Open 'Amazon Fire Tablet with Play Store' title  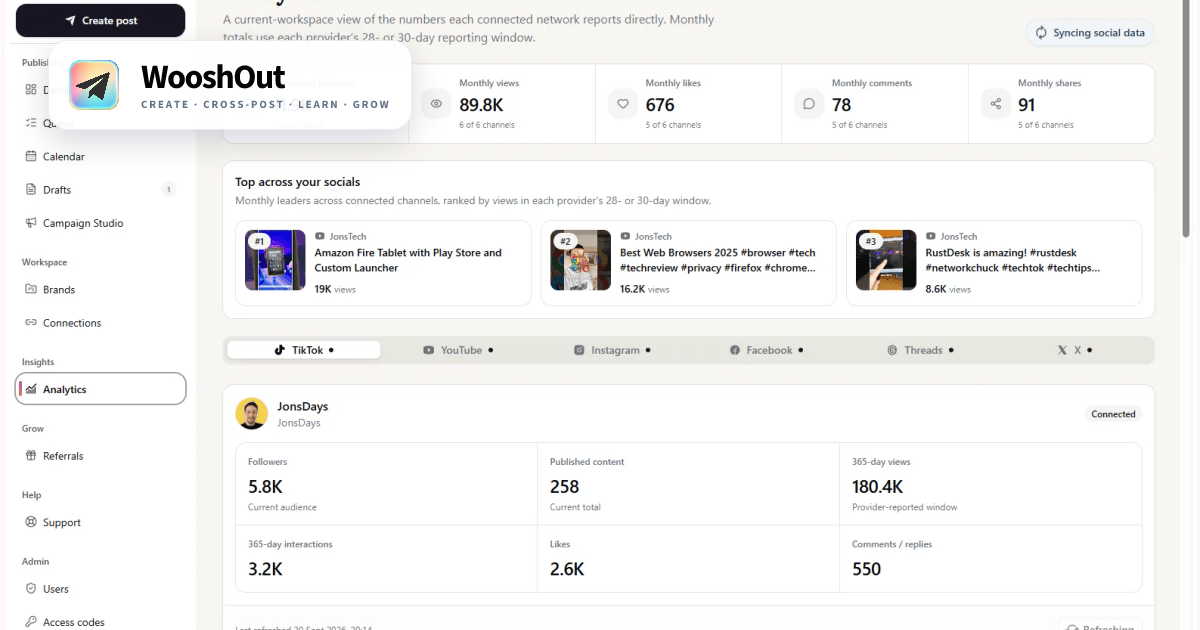pos(408,260)
